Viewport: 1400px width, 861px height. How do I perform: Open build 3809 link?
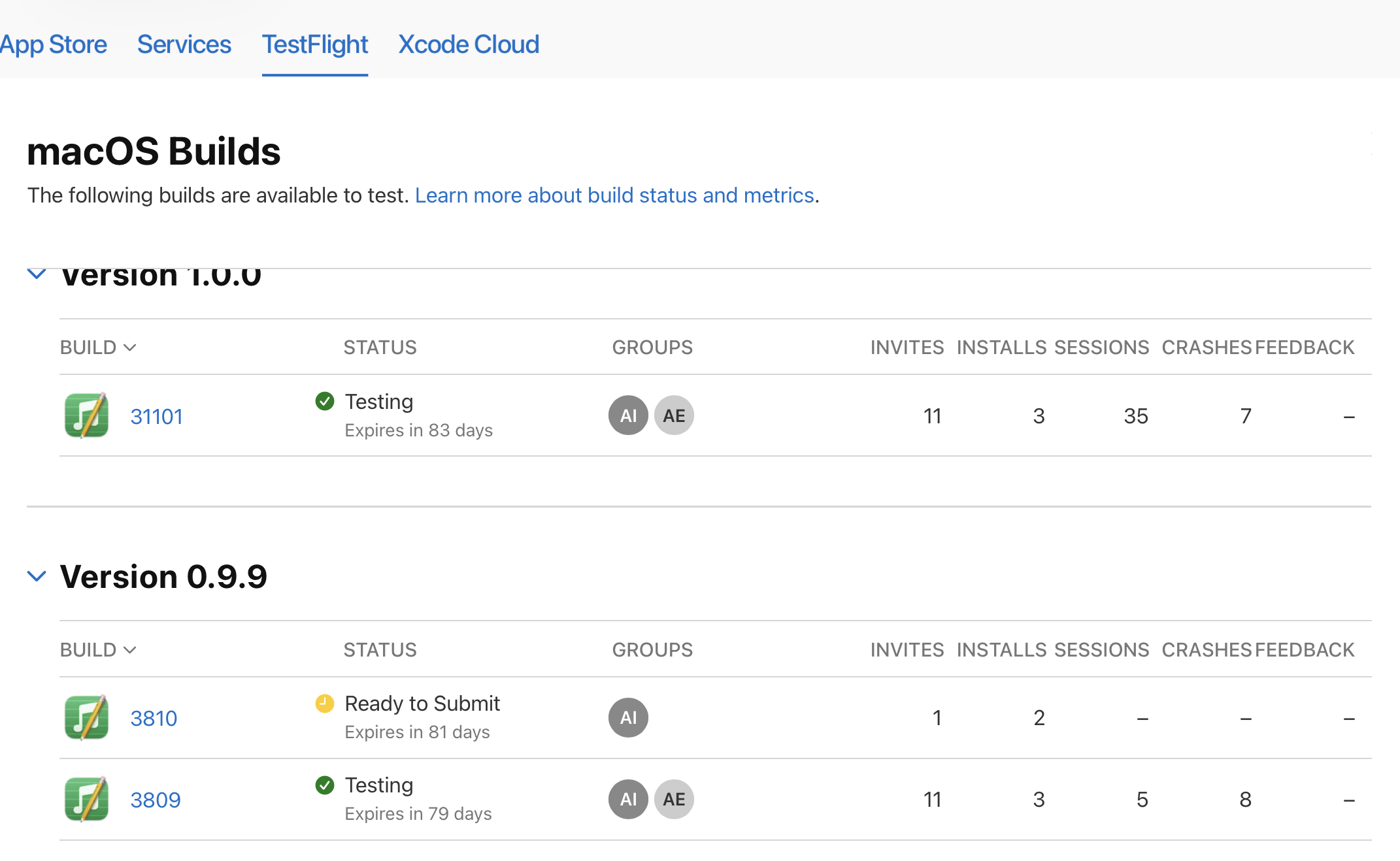point(156,800)
